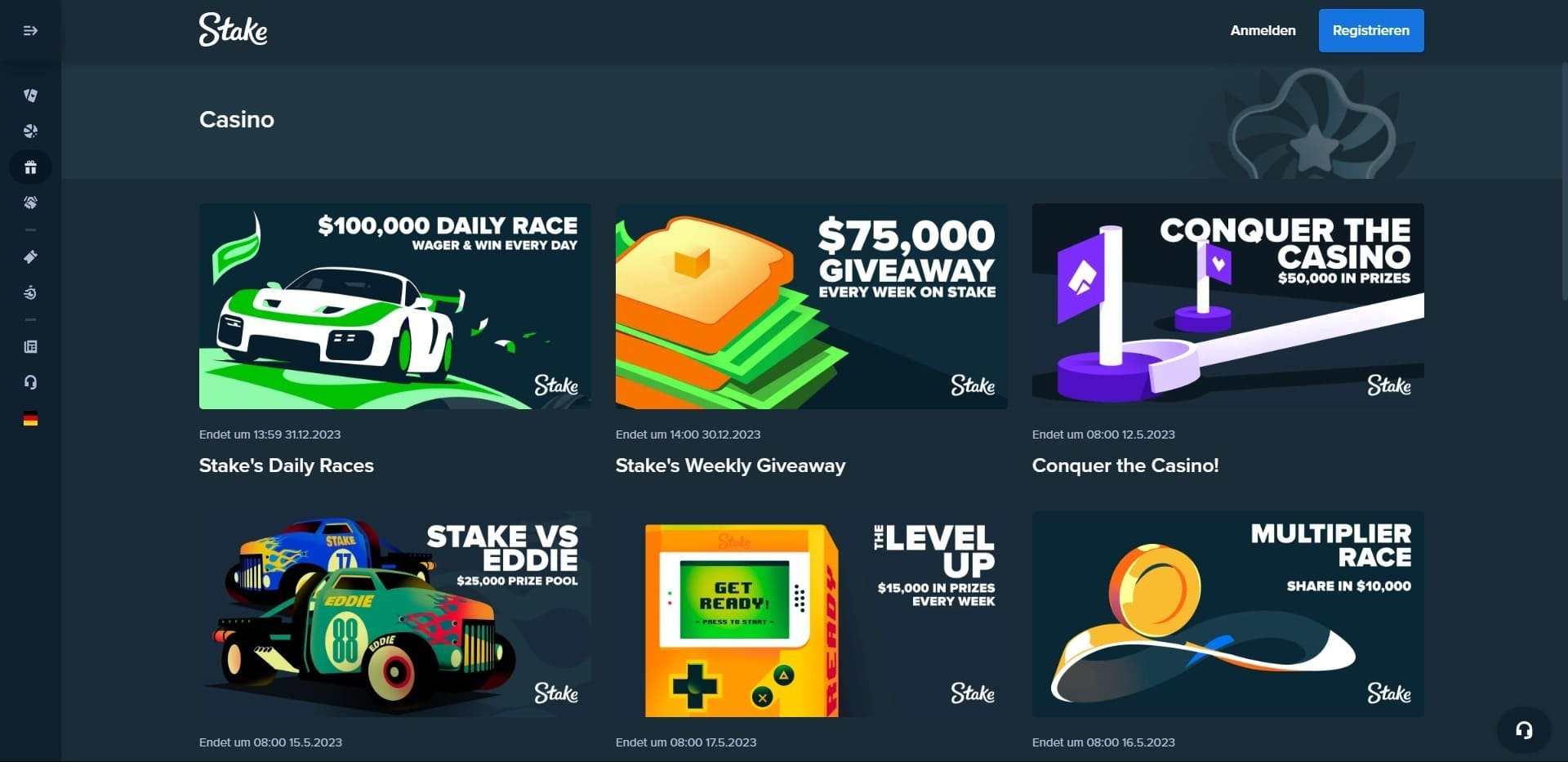Image resolution: width=1568 pixels, height=762 pixels.
Task: Click the Registrieren button
Action: [x=1371, y=30]
